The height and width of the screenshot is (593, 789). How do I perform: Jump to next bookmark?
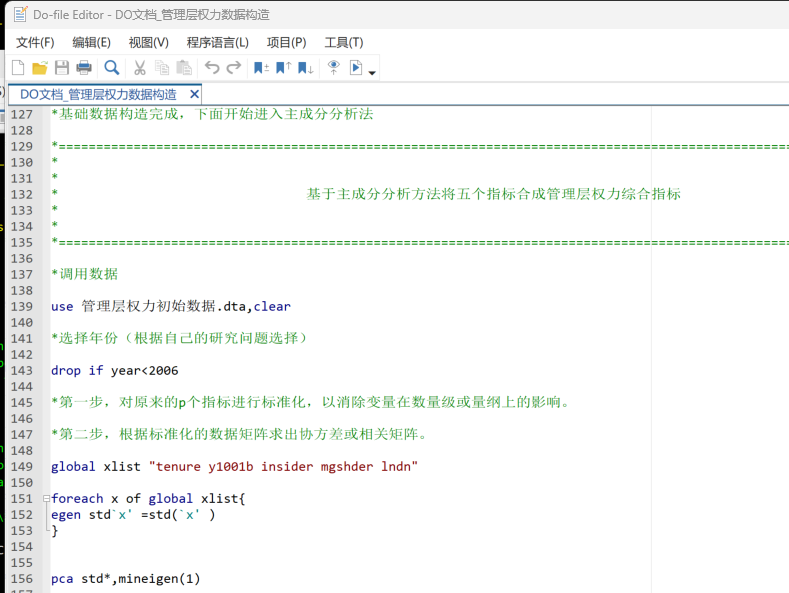306,67
